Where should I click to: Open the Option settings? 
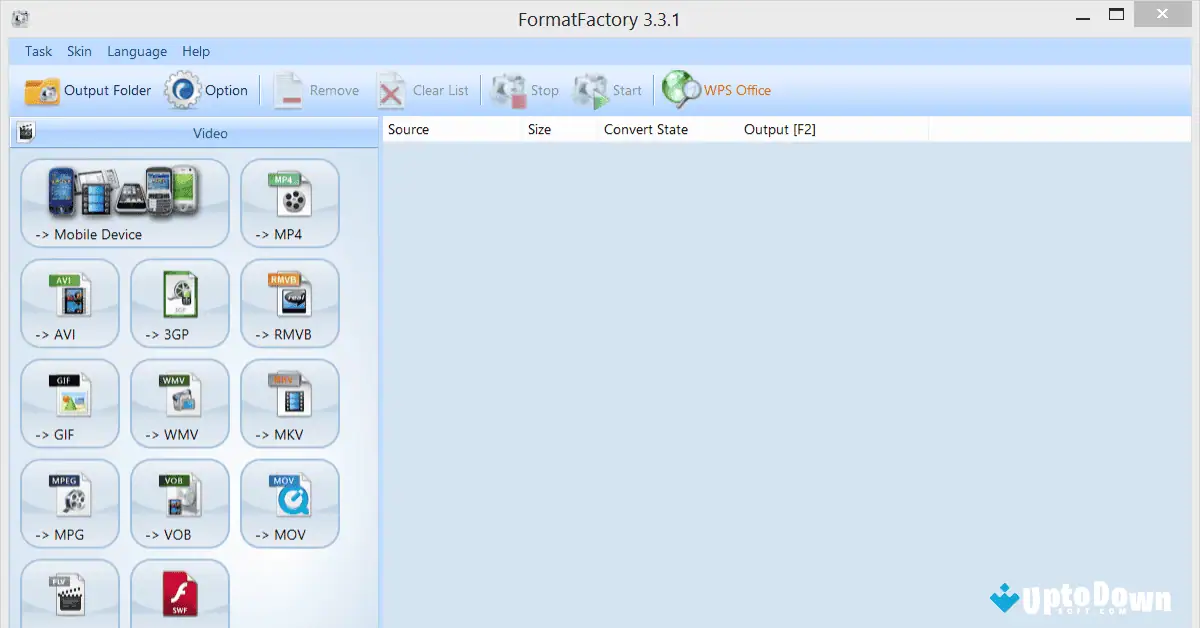point(208,90)
